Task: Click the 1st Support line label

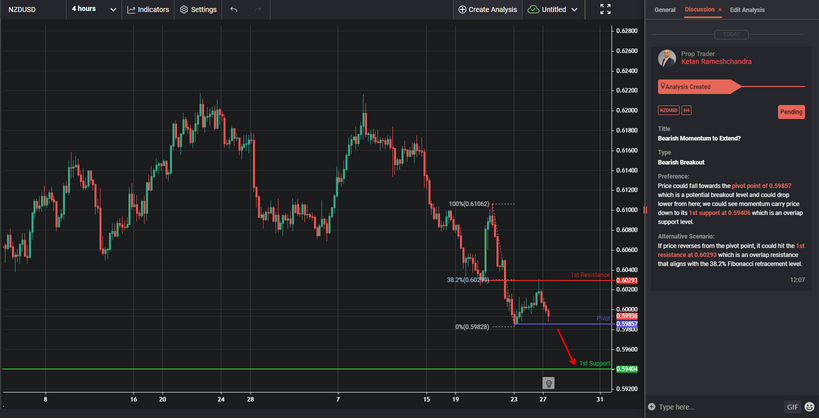Action: pyautogui.click(x=594, y=363)
